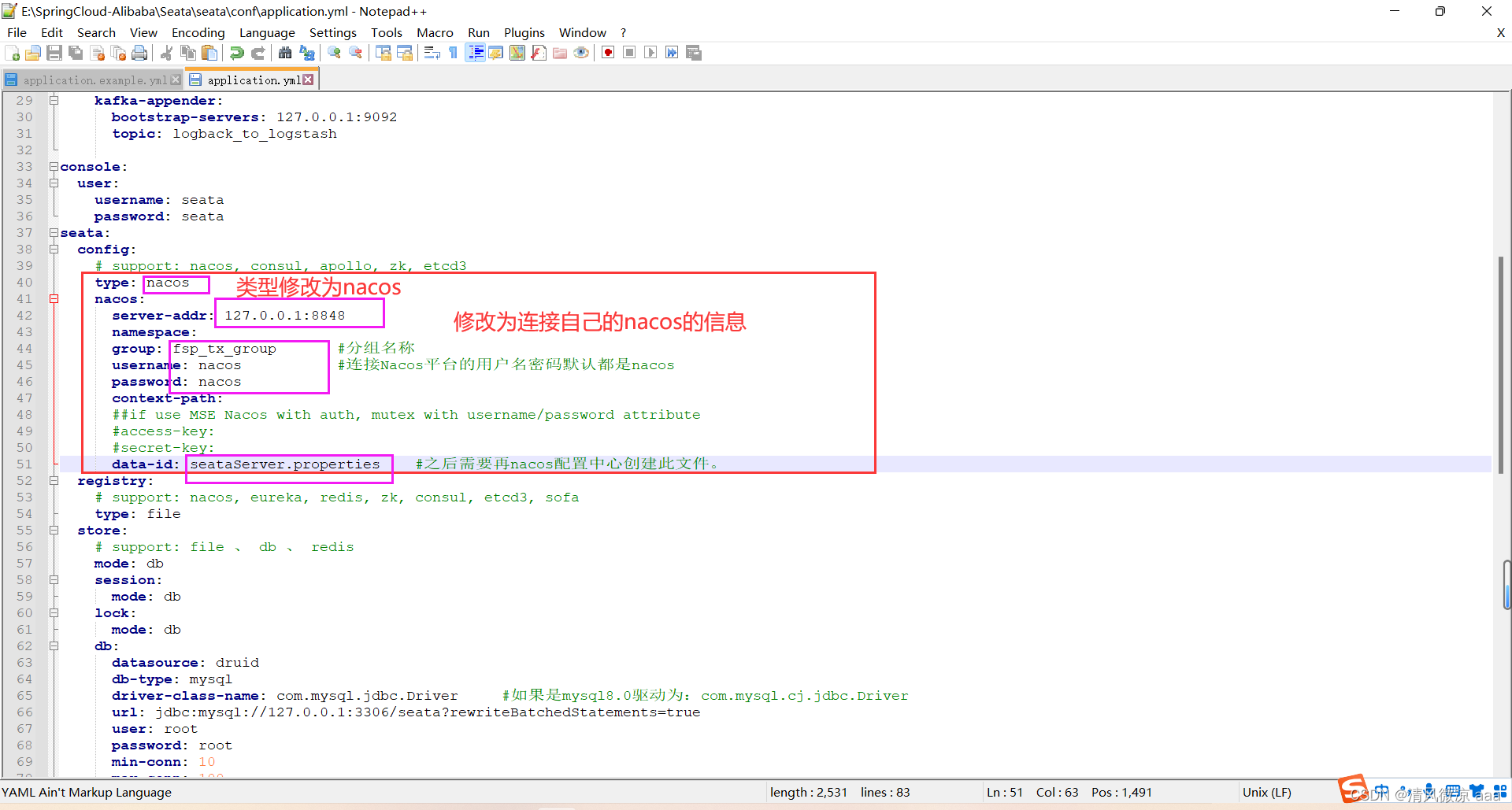Close current document via menu bar X
This screenshot has width=1512, height=810.
click(1501, 32)
